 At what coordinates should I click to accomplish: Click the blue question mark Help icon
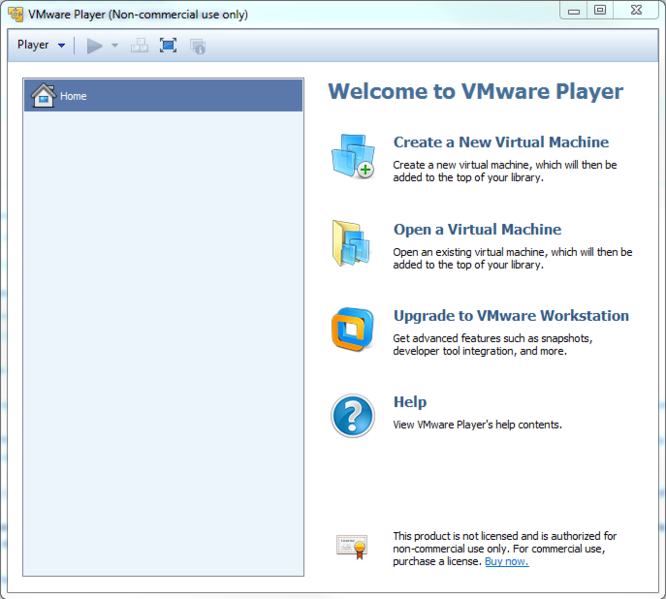[353, 416]
